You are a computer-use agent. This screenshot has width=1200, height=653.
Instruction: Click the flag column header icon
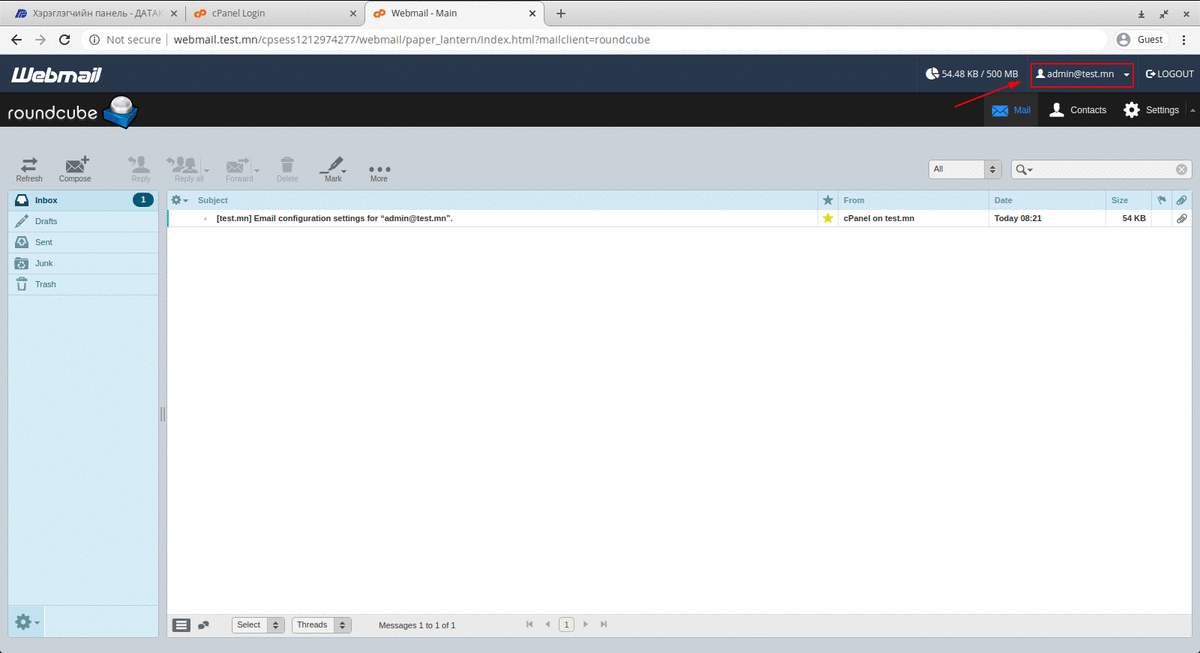(1161, 200)
